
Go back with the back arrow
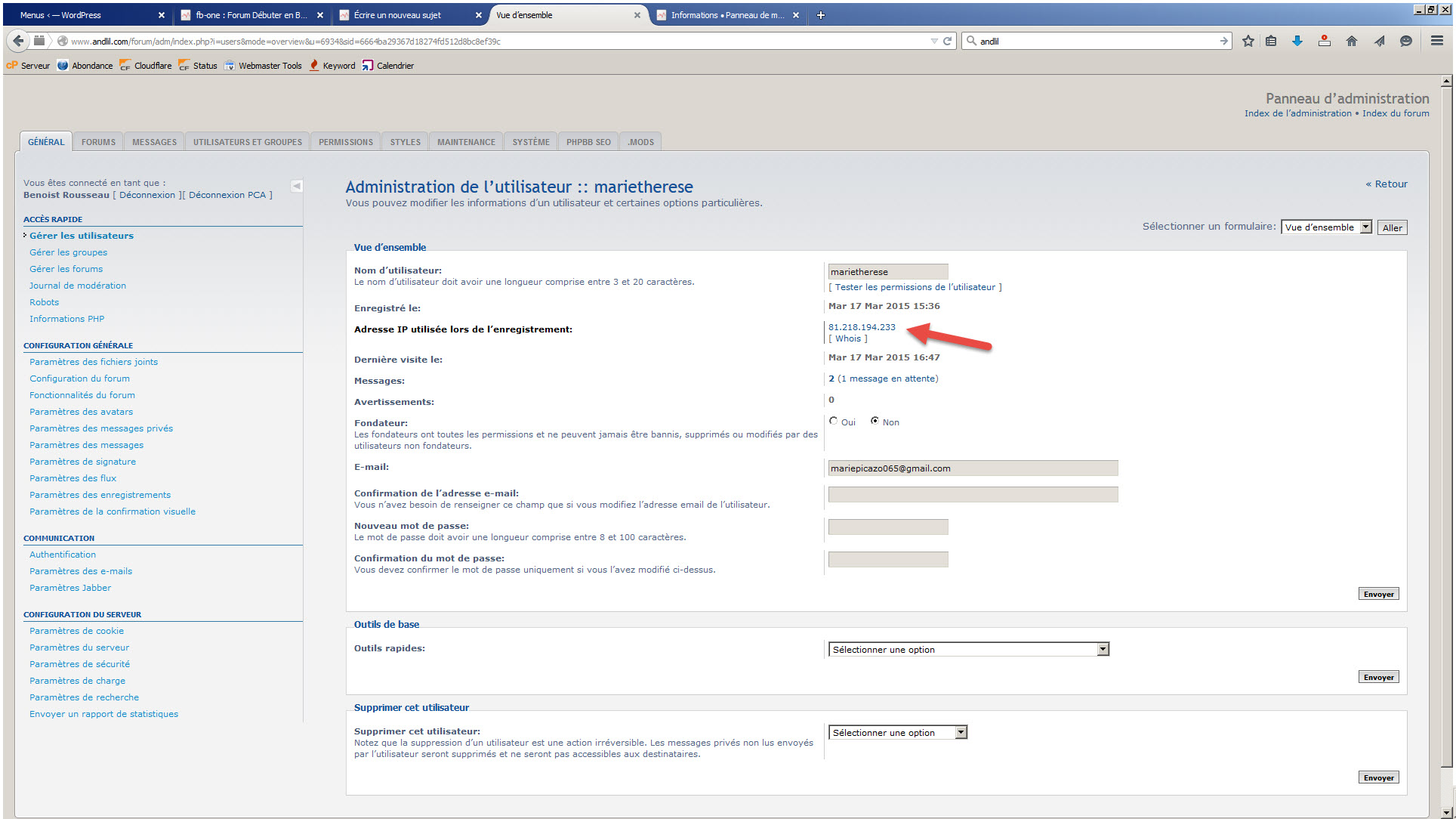pos(18,41)
